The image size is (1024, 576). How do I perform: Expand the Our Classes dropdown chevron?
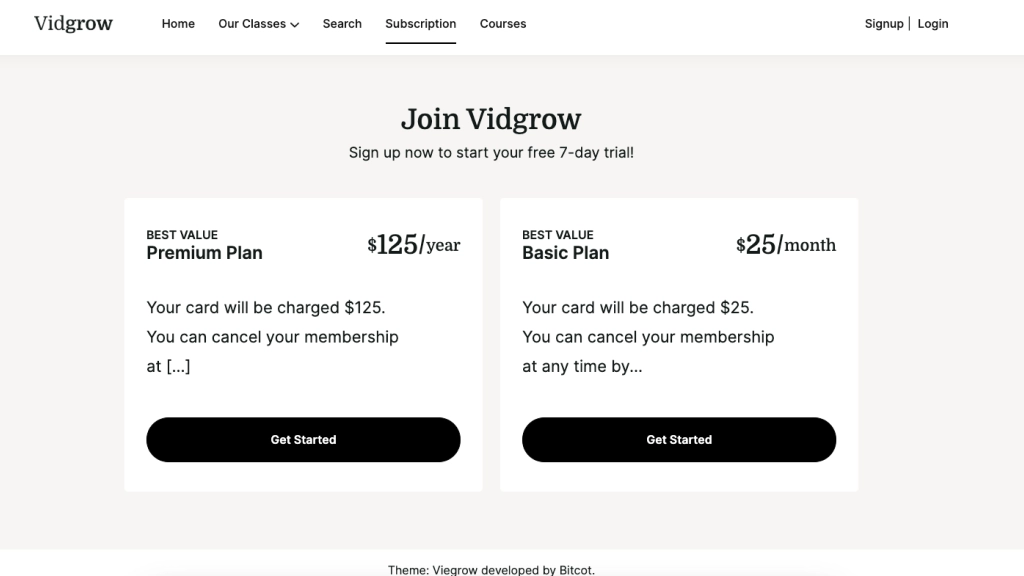(x=297, y=24)
